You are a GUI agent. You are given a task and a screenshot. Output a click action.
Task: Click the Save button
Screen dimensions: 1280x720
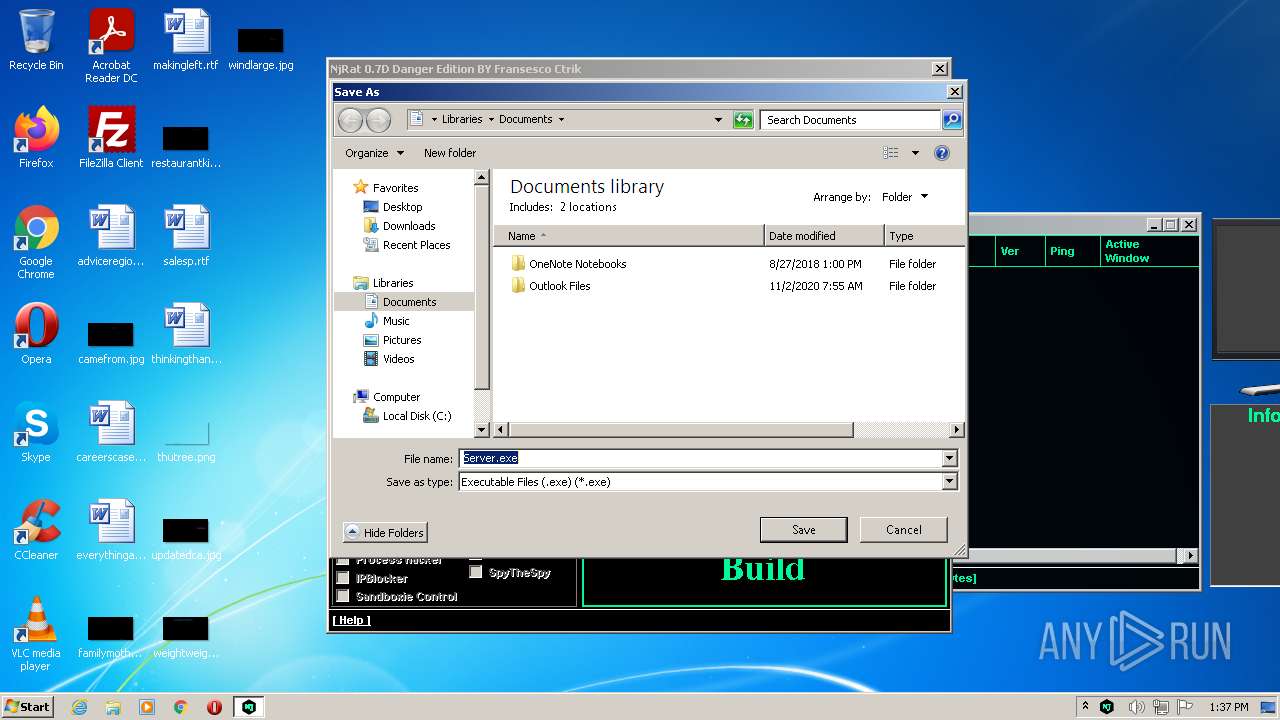803,530
